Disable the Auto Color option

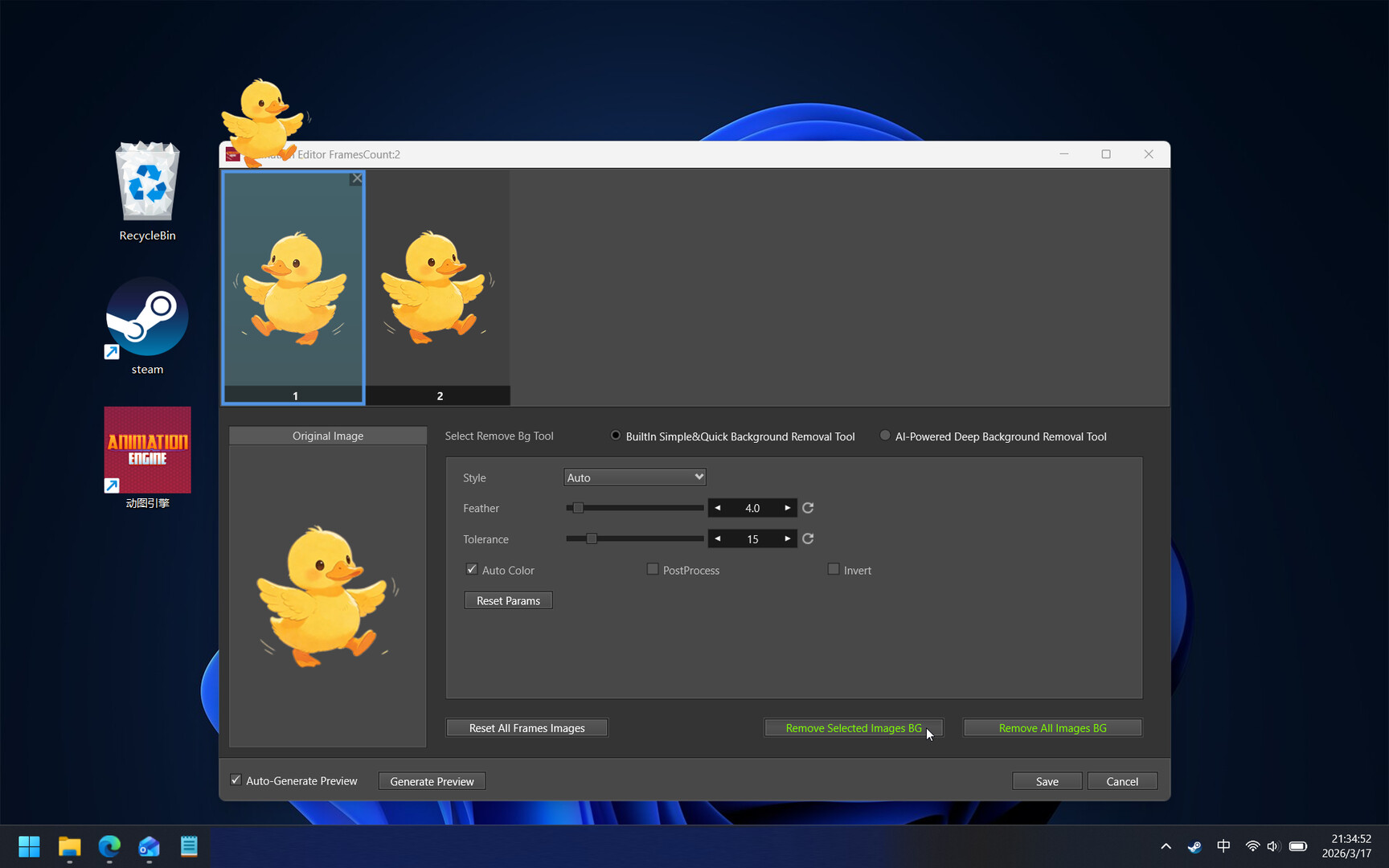tap(472, 569)
